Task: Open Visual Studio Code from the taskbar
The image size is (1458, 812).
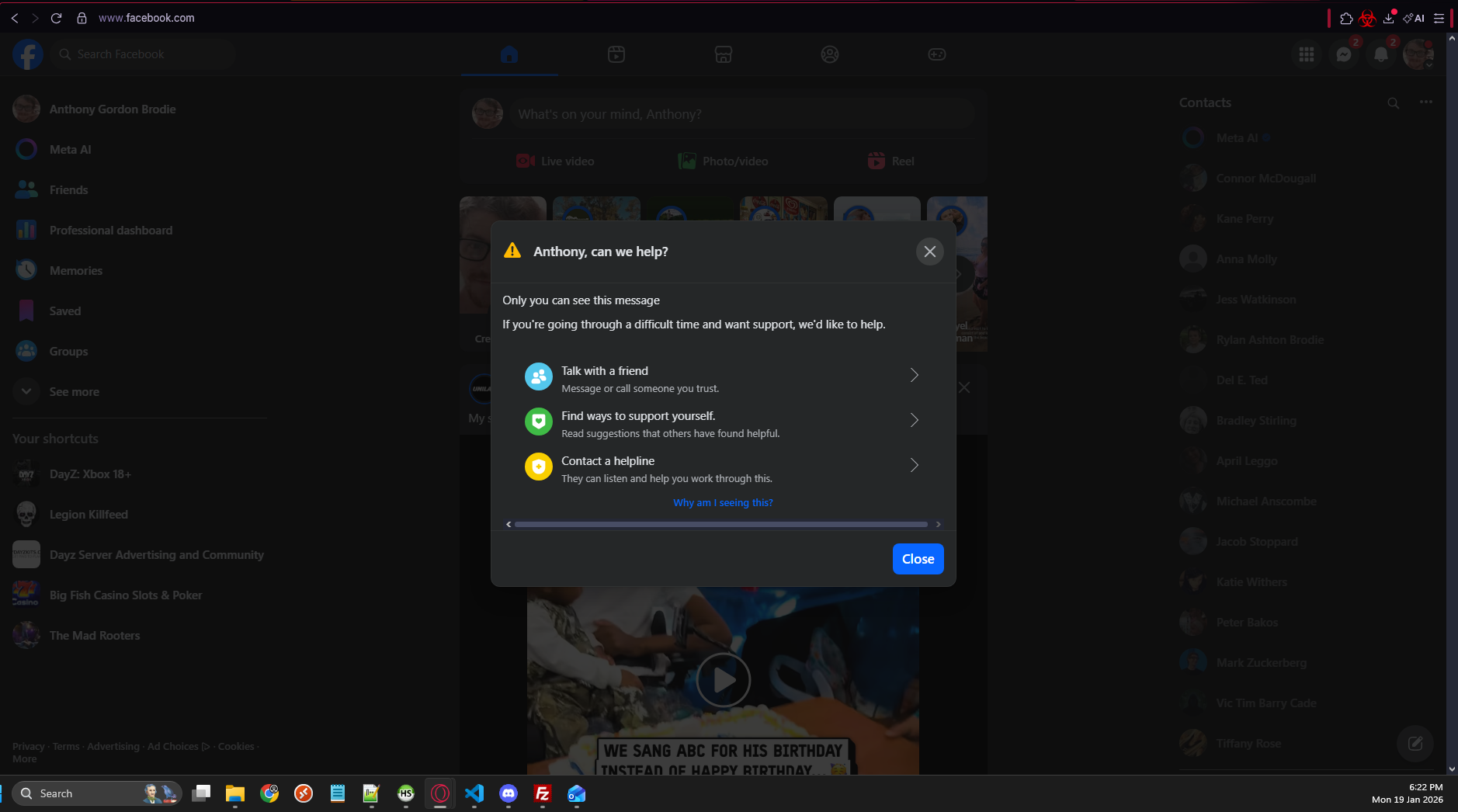Action: coord(474,793)
